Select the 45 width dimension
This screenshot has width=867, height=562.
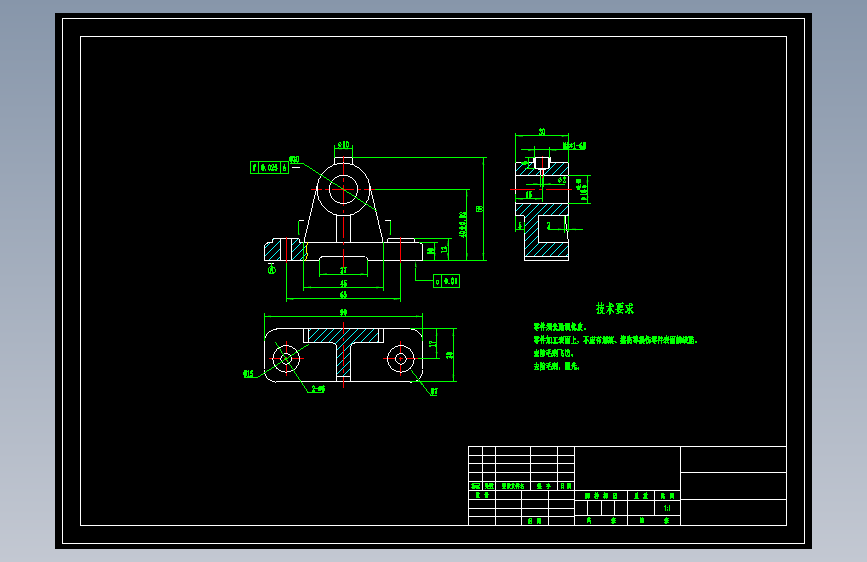343,283
